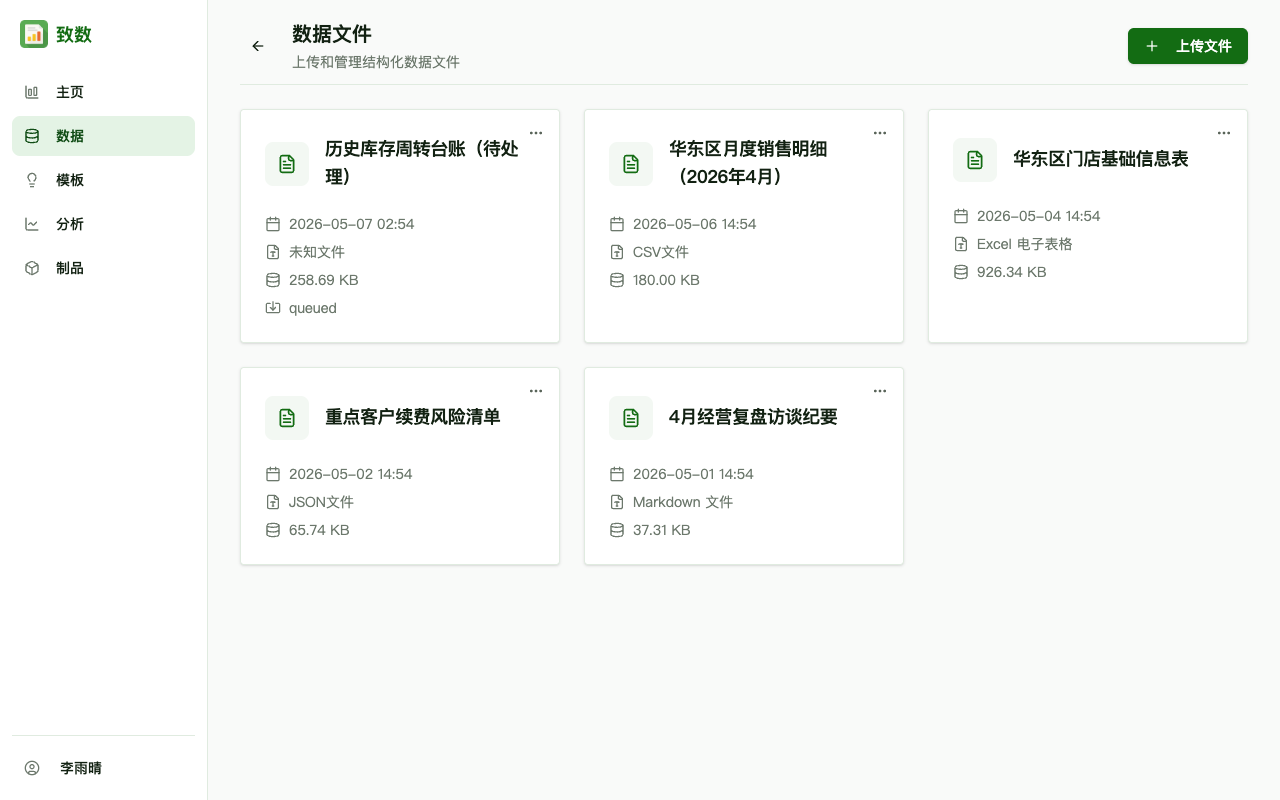
Task: Click database icon beside 926.34 KB
Action: (x=961, y=272)
